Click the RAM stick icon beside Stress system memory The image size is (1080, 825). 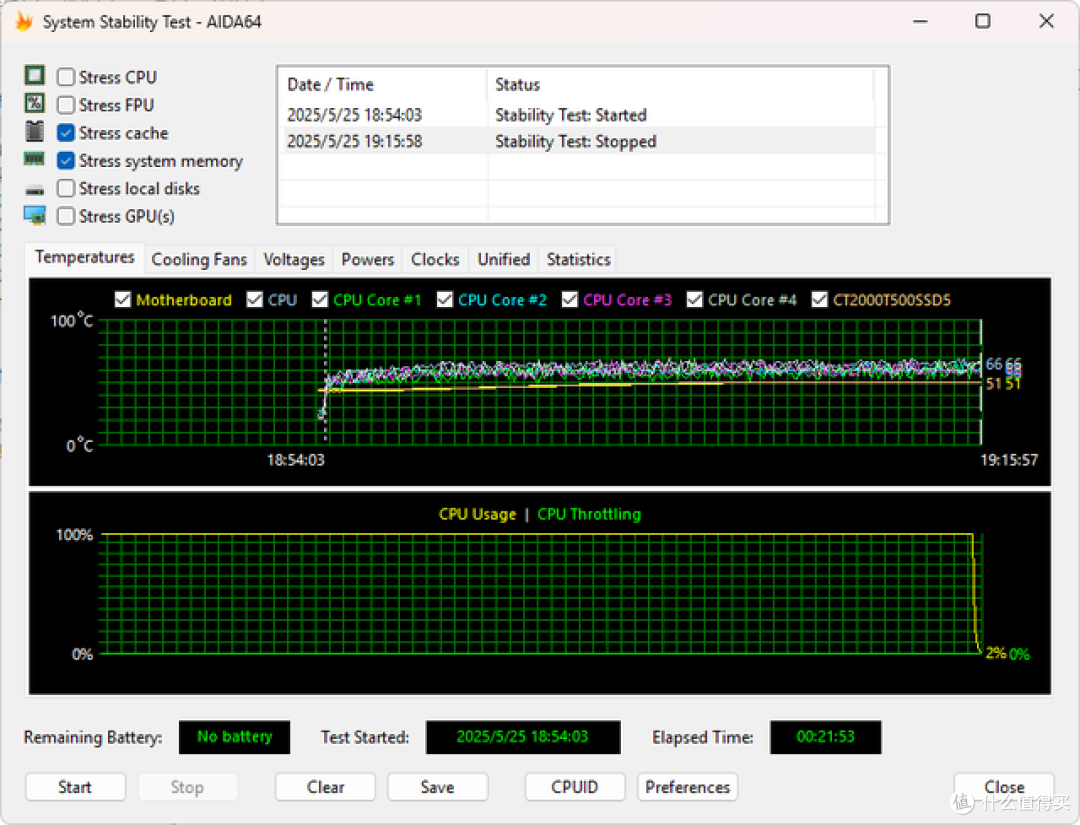[34, 159]
